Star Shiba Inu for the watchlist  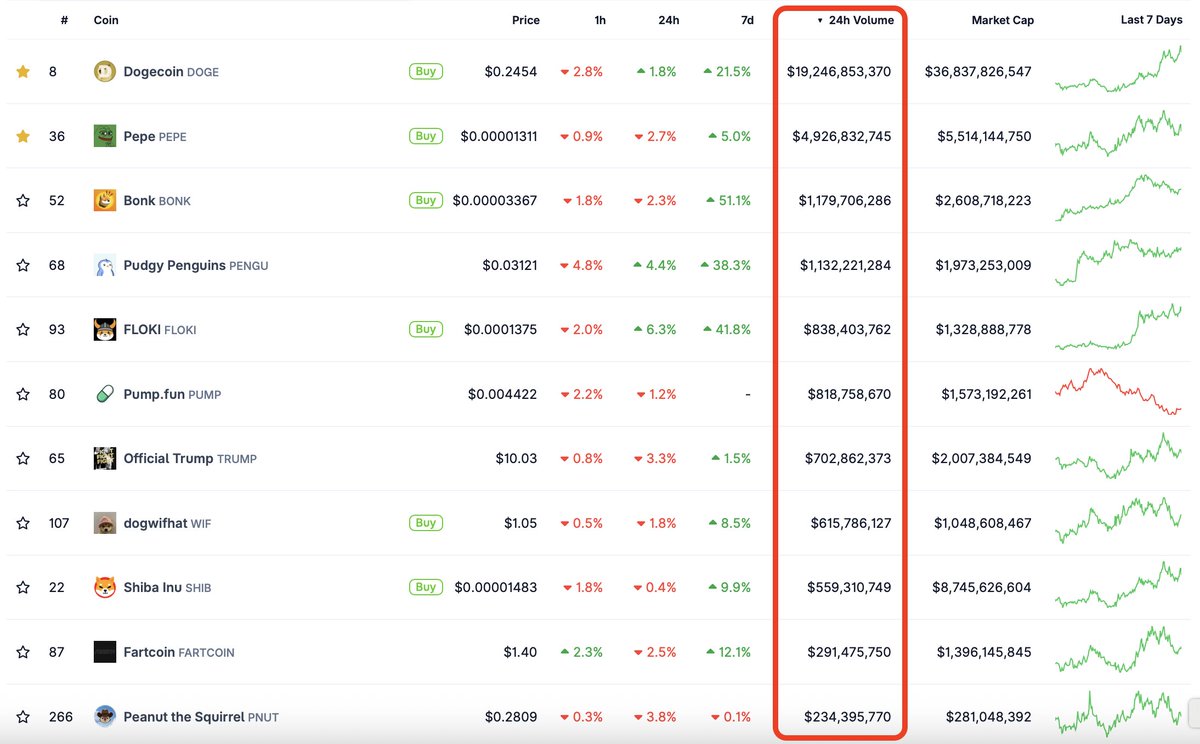(x=23, y=587)
